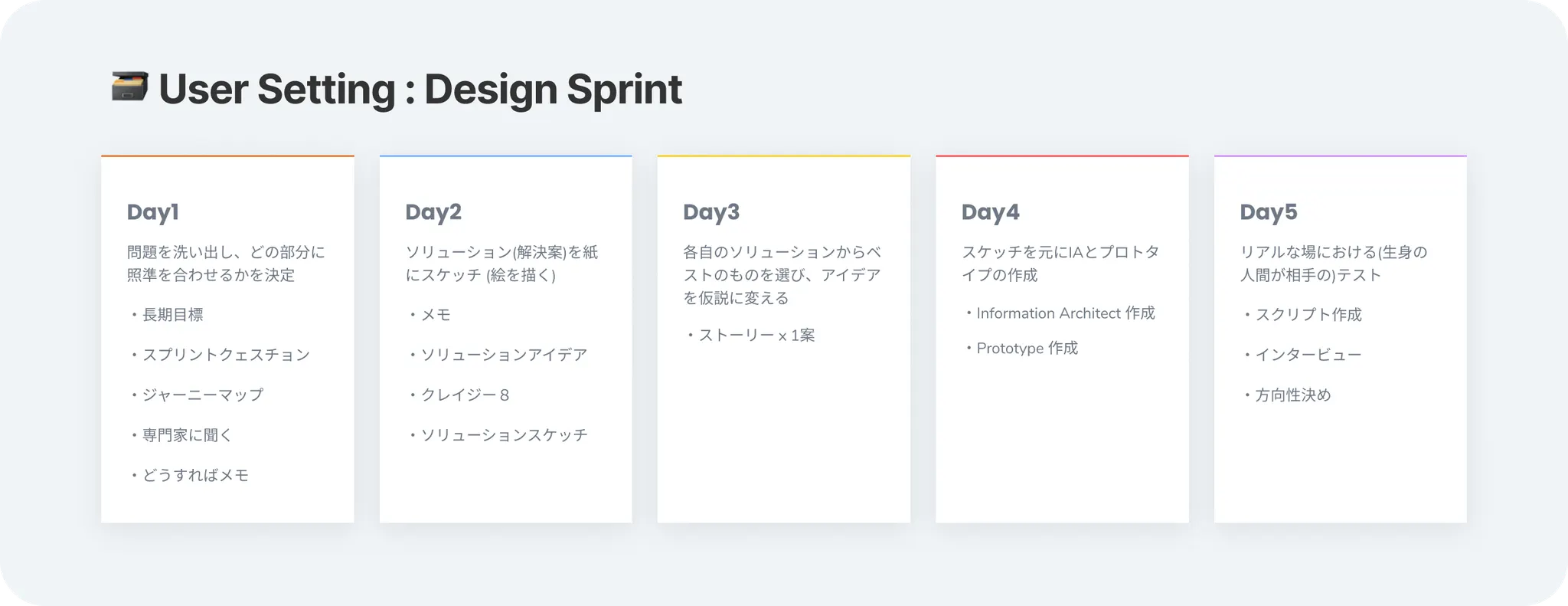Click the orange bar atop Day1 card
The width and height of the screenshot is (1568, 606).
coord(227,156)
